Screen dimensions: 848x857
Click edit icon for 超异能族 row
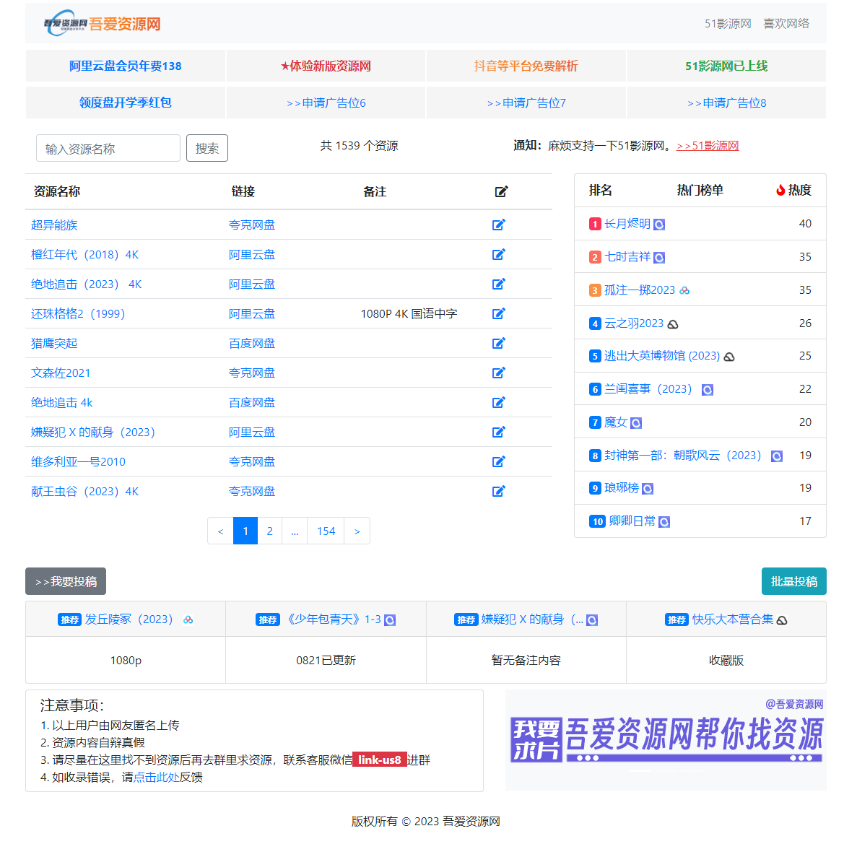point(498,225)
